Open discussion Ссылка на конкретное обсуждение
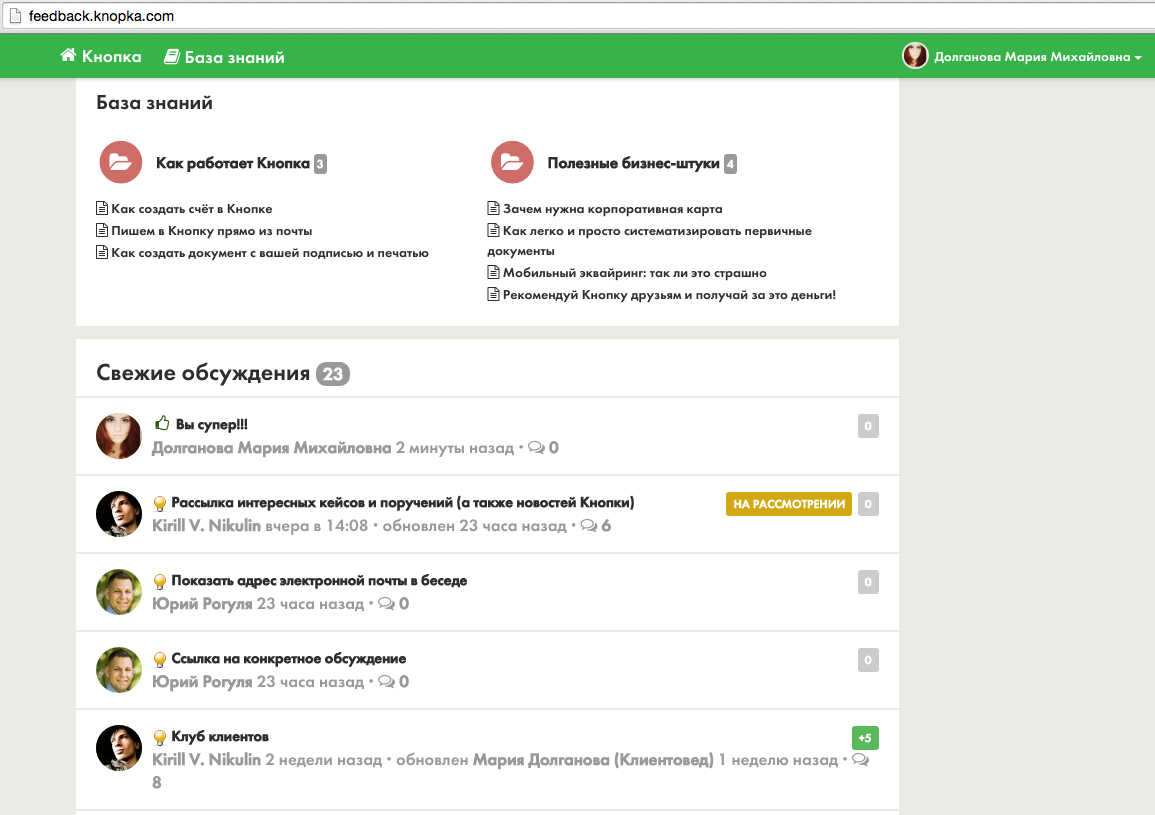 [x=288, y=659]
